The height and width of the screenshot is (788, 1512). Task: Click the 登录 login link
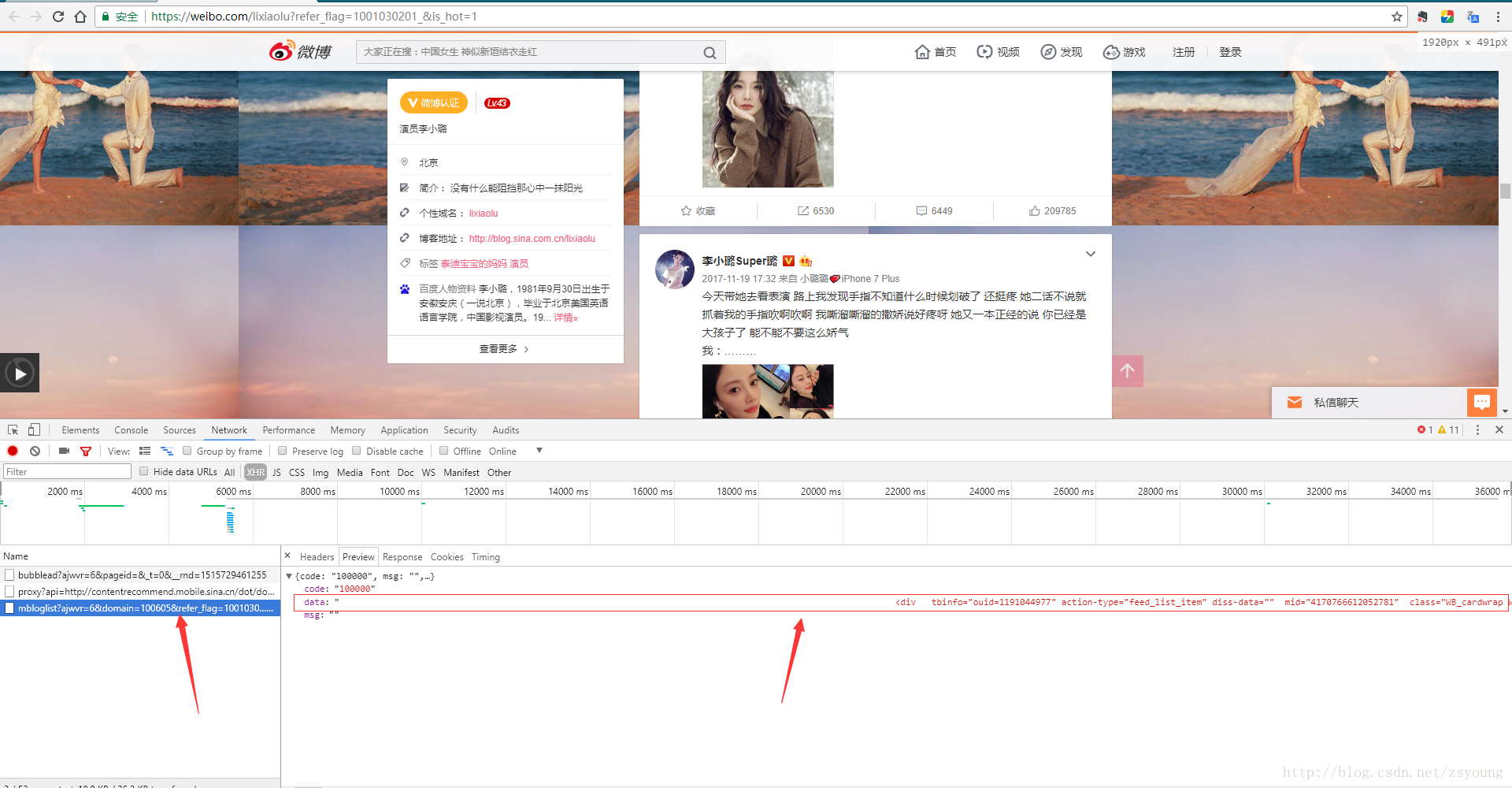[x=1230, y=52]
